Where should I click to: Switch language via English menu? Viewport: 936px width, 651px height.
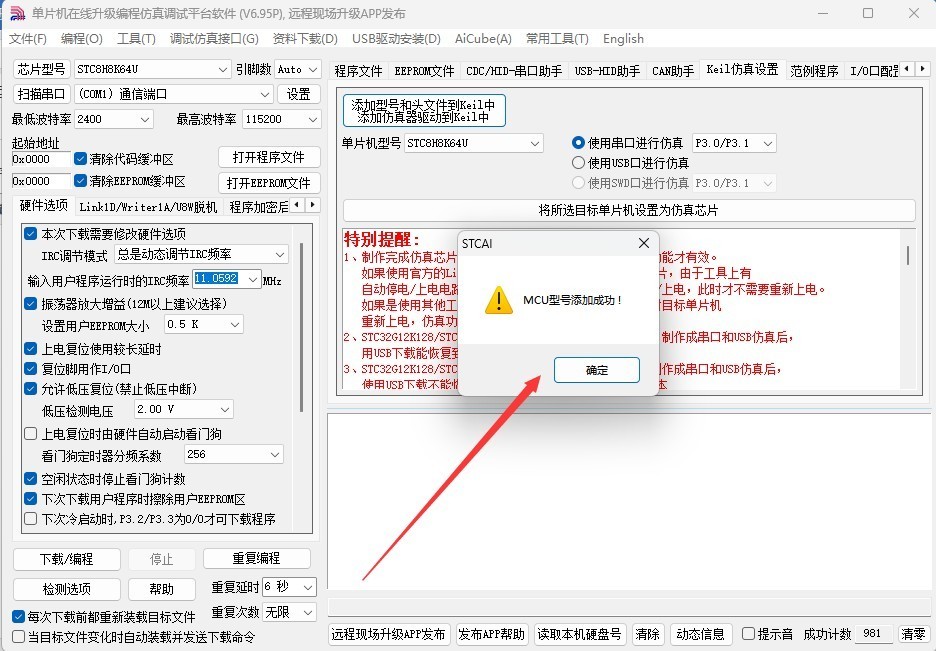click(623, 39)
